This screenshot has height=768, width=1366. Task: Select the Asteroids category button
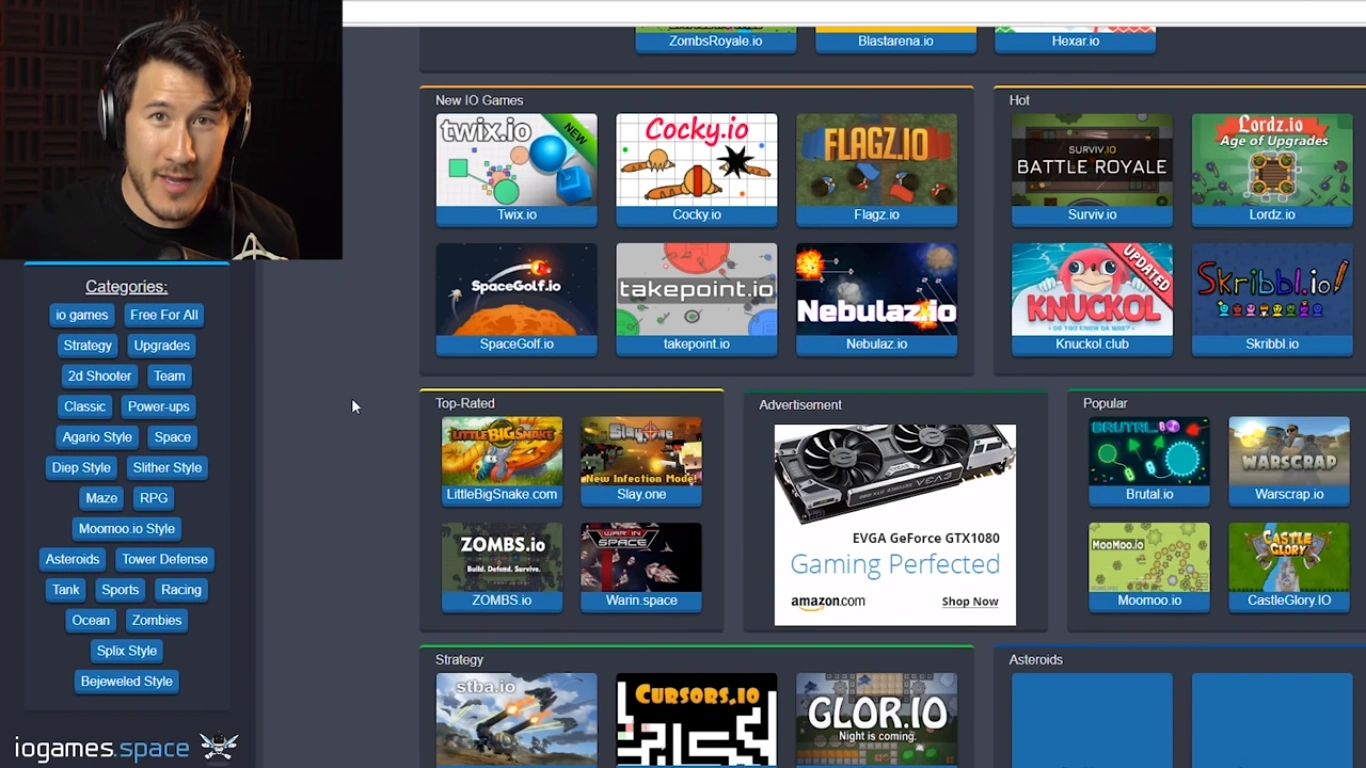73,559
